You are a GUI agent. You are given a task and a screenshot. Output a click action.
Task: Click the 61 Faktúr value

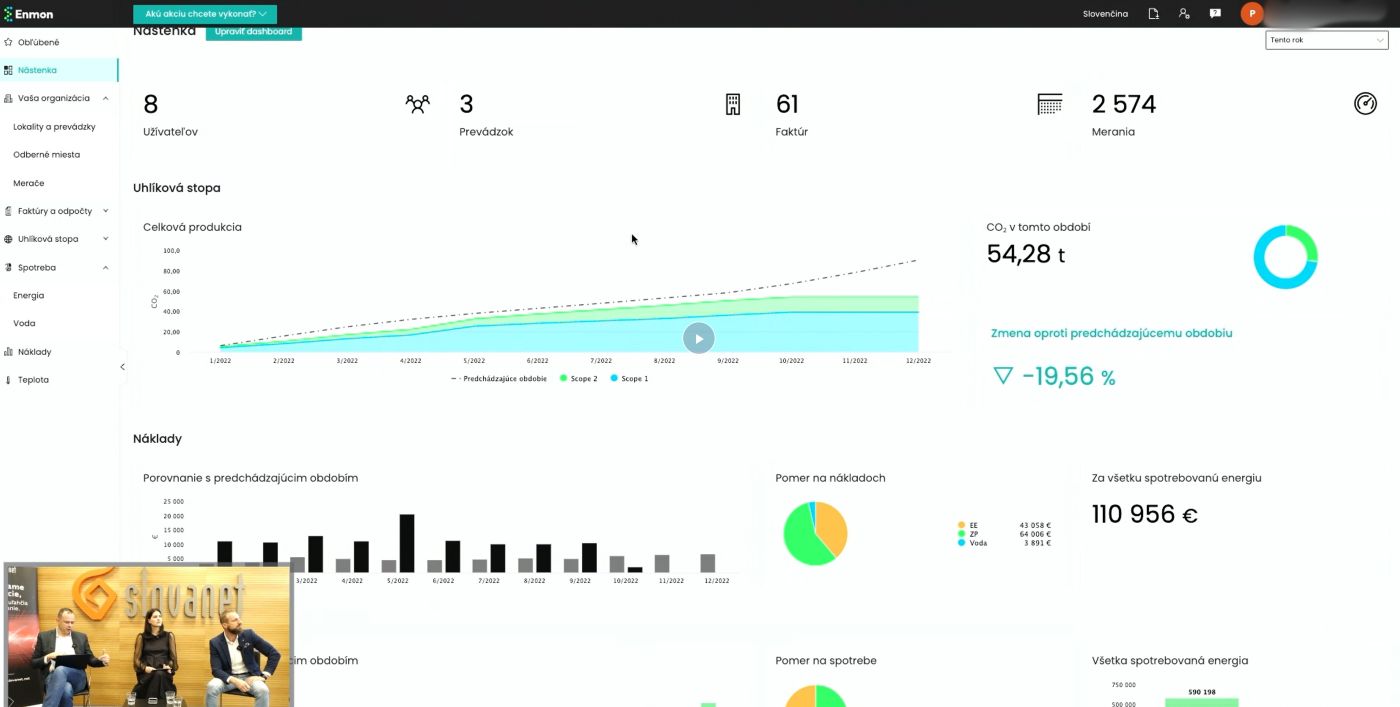[x=787, y=104]
